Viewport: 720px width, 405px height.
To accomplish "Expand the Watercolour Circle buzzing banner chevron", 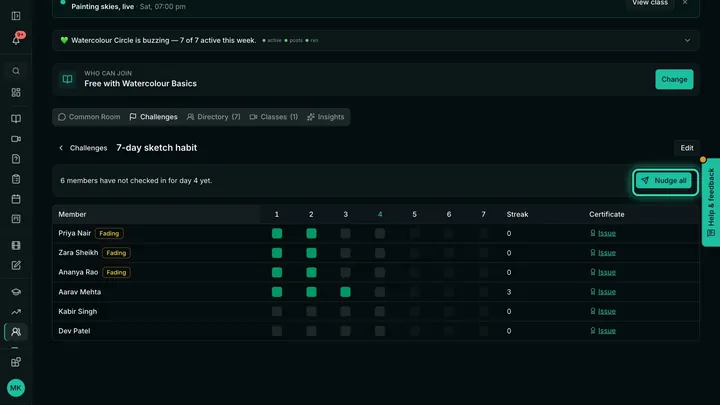I will pyautogui.click(x=687, y=40).
